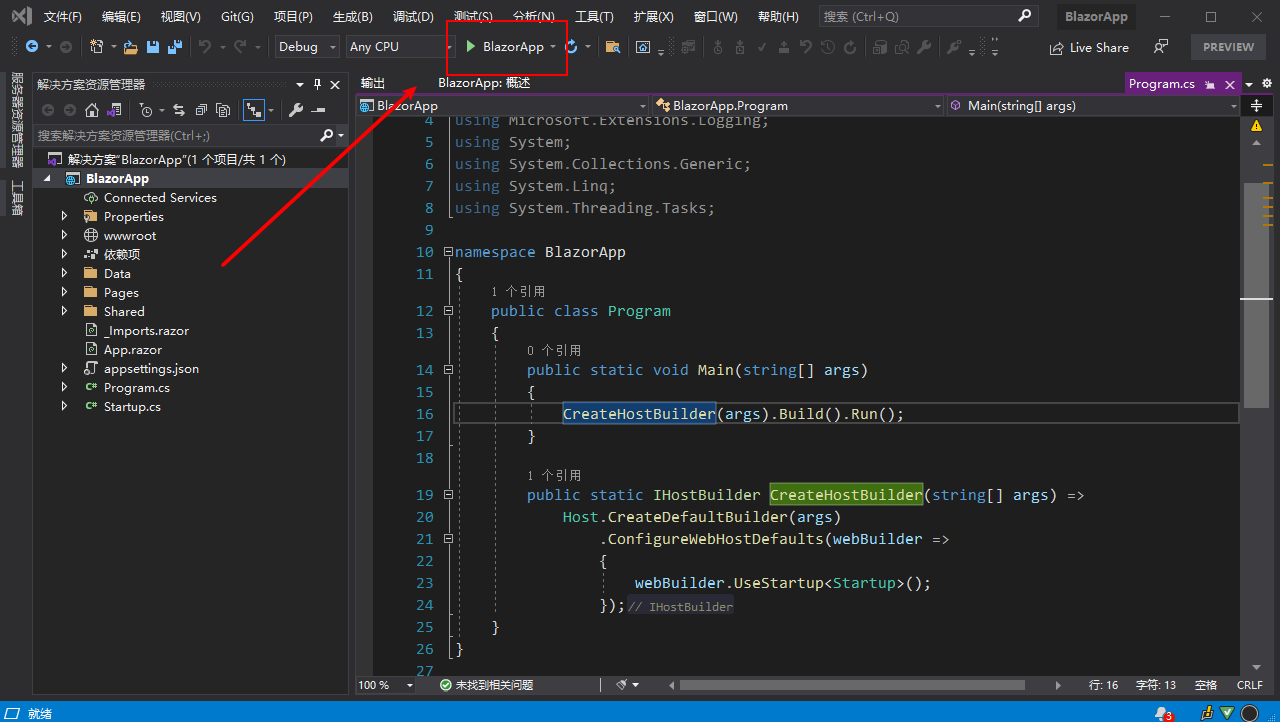Collapse the Main method outlining box
The height and width of the screenshot is (722, 1280).
(448, 370)
